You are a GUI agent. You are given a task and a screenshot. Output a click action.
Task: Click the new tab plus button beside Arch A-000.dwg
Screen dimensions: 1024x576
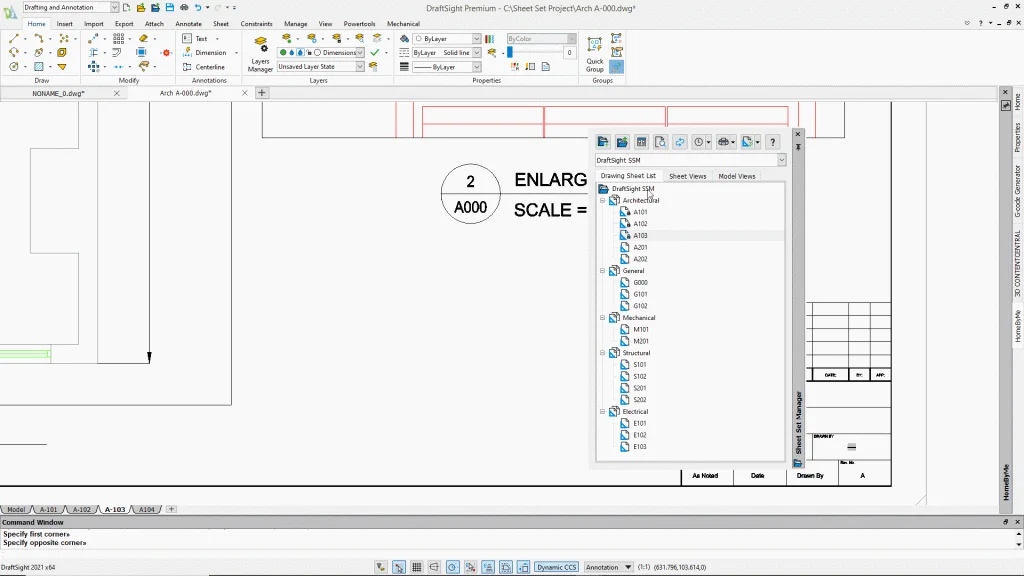tap(262, 93)
